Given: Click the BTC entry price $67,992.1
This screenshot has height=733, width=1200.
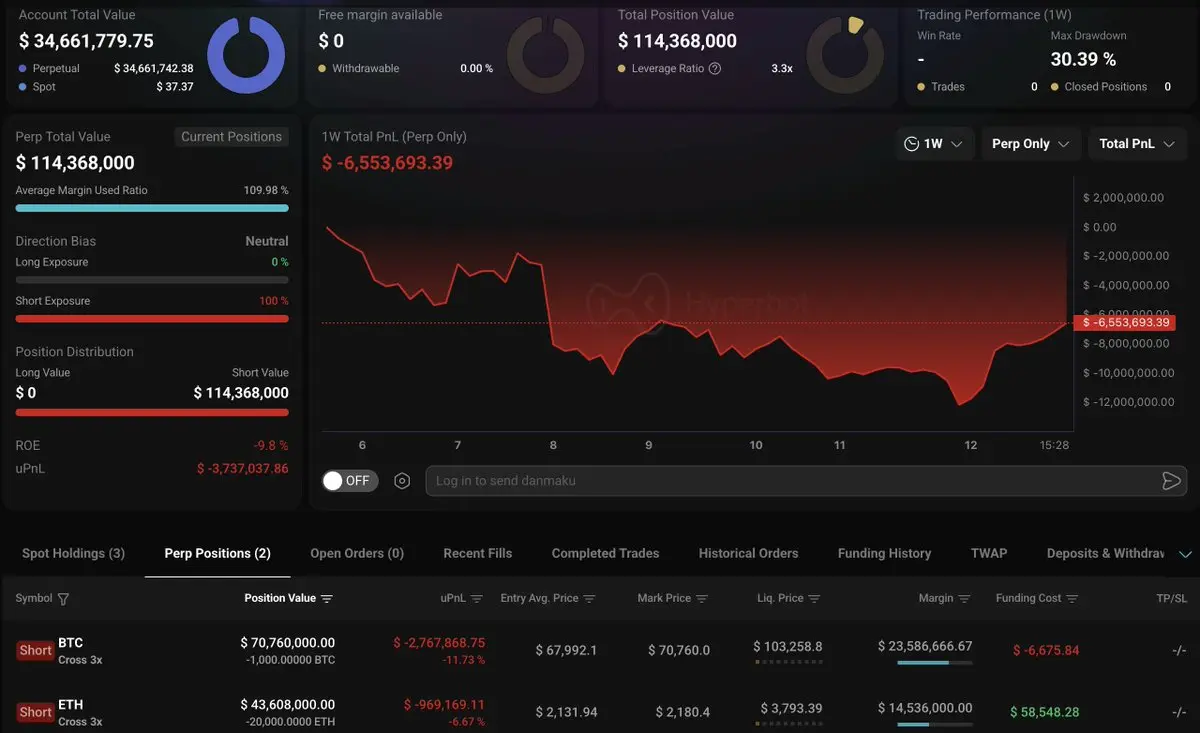Looking at the screenshot, I should point(566,650).
